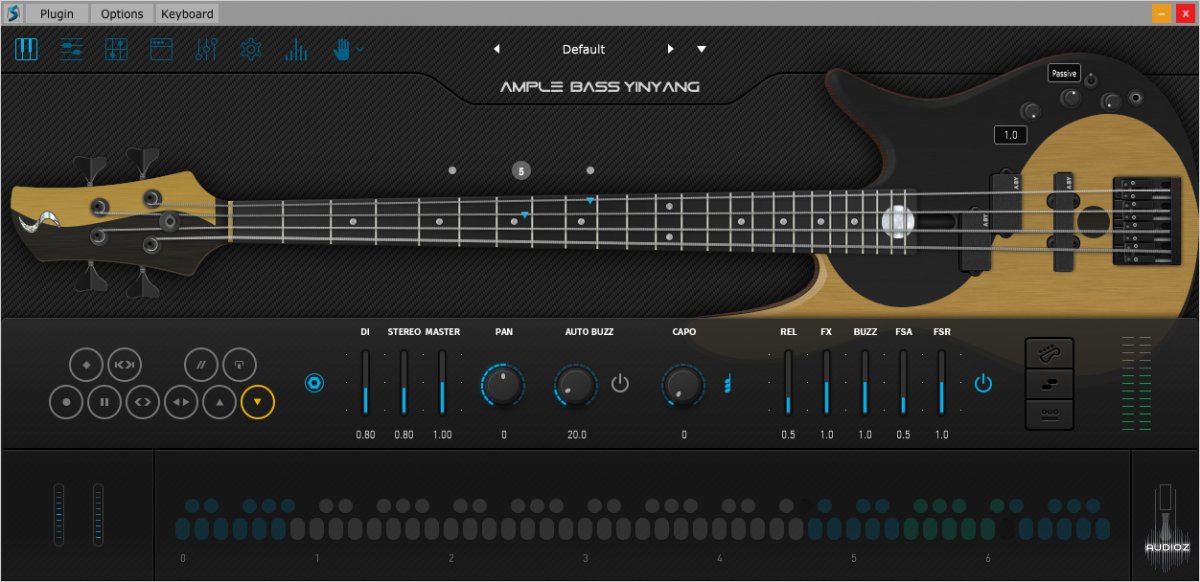The height and width of the screenshot is (582, 1200).
Task: Open the tuner bars icon
Action: coord(296,48)
